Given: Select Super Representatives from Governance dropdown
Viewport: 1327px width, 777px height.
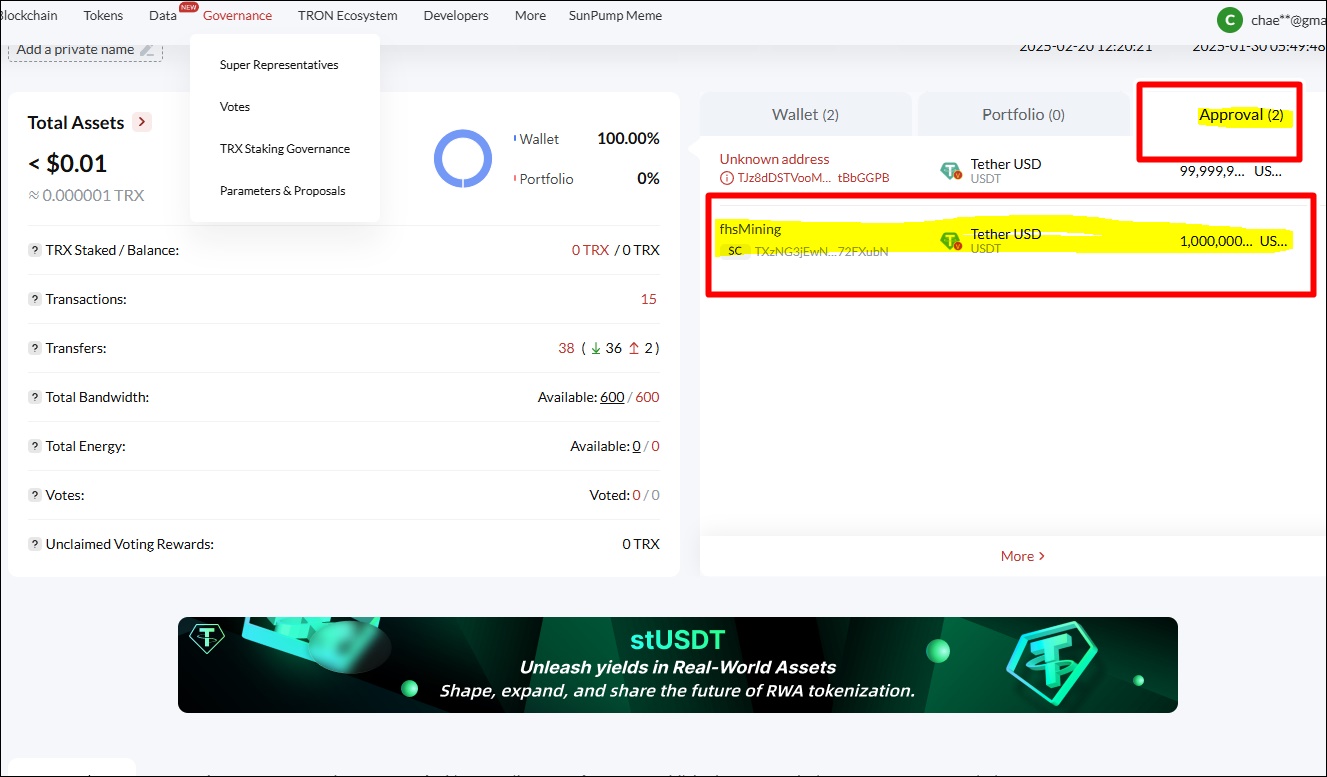Looking at the screenshot, I should pyautogui.click(x=279, y=65).
